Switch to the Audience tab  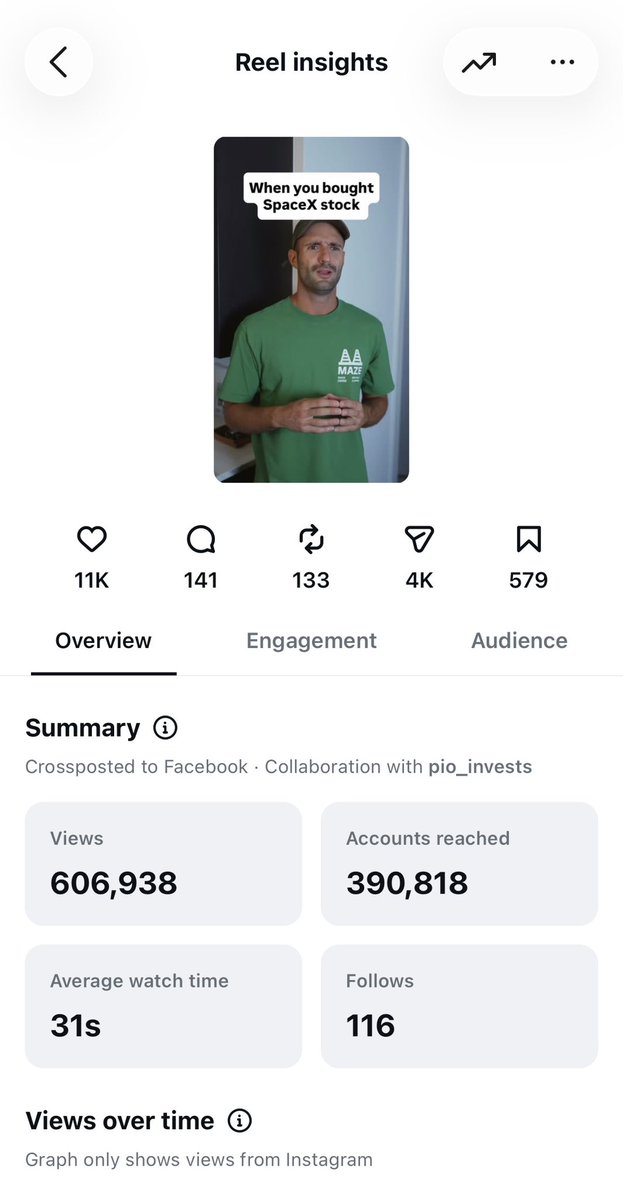(x=519, y=641)
